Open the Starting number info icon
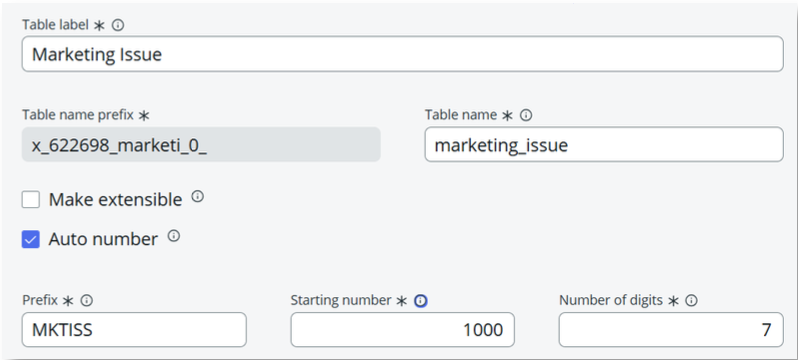This screenshot has height=360, width=798. [x=421, y=301]
